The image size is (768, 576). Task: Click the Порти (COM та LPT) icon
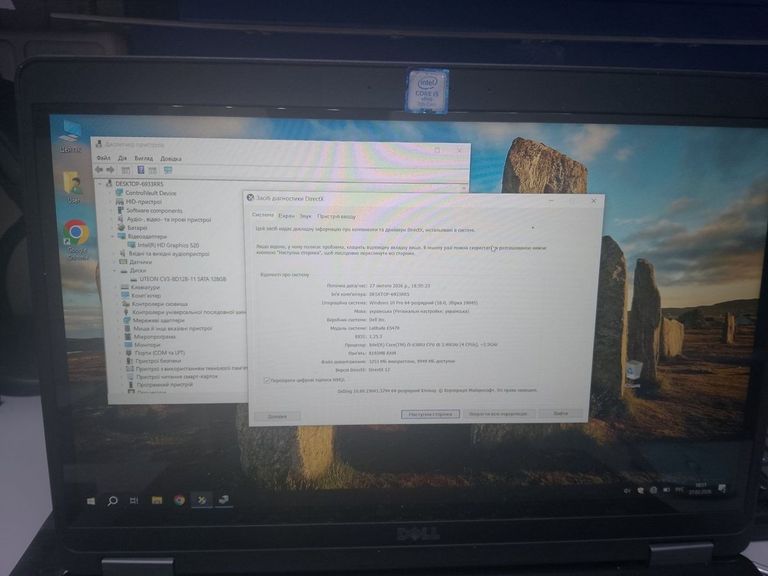(x=129, y=353)
